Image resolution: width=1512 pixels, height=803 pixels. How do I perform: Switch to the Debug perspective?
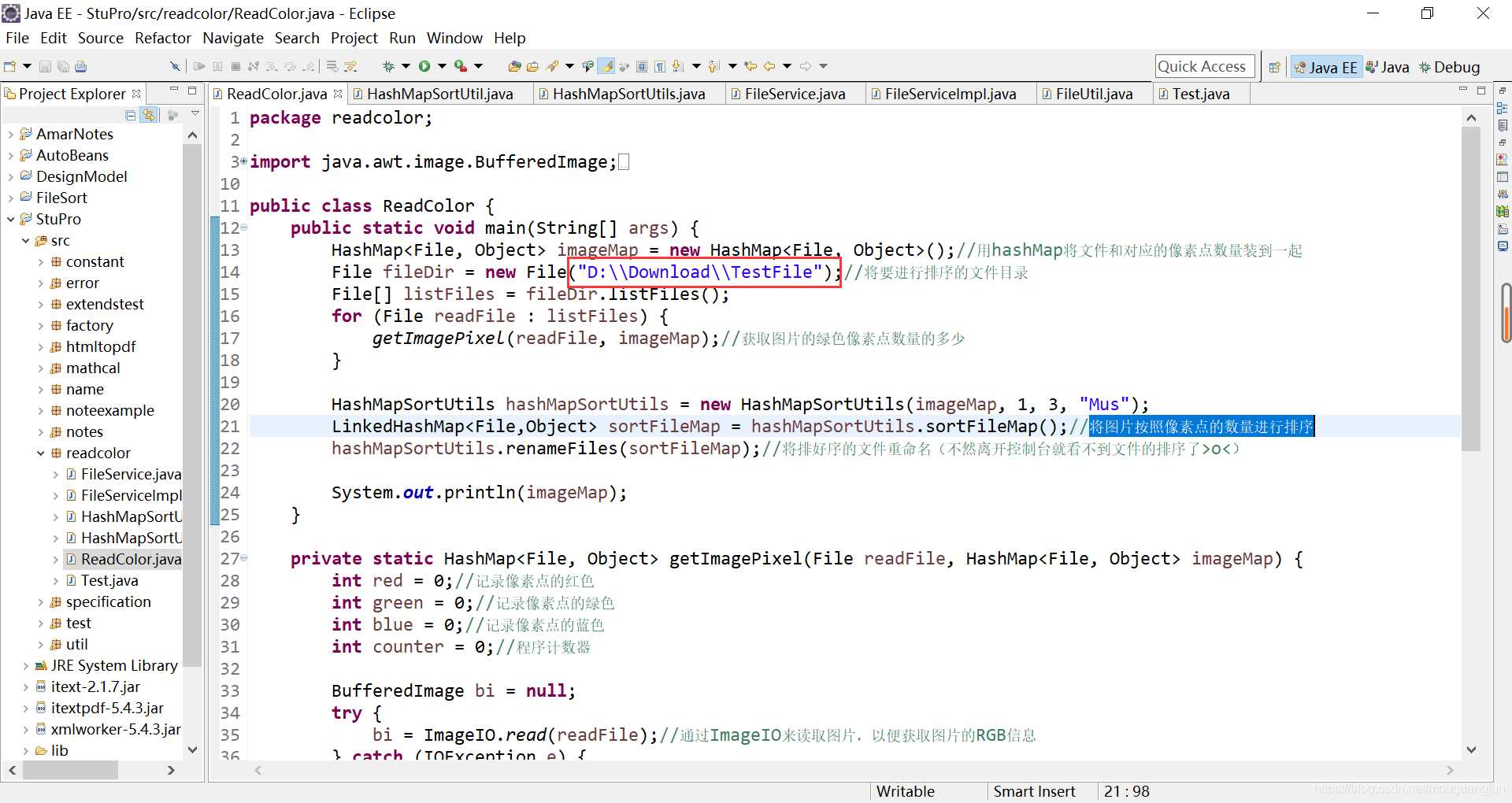point(1449,68)
